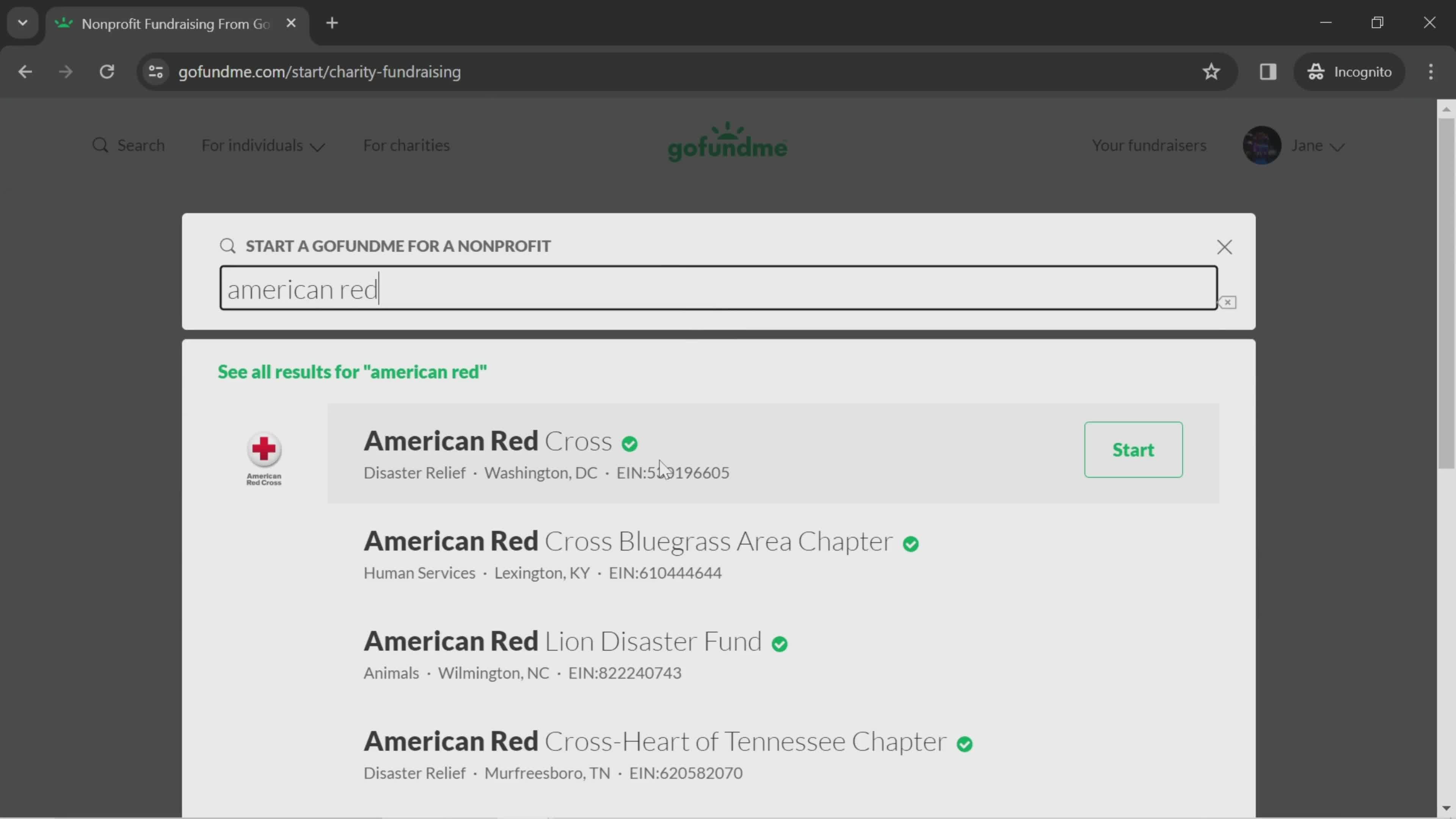Close the nonprofit search dialog
Screen dimensions: 1456x819
[x=1224, y=247]
